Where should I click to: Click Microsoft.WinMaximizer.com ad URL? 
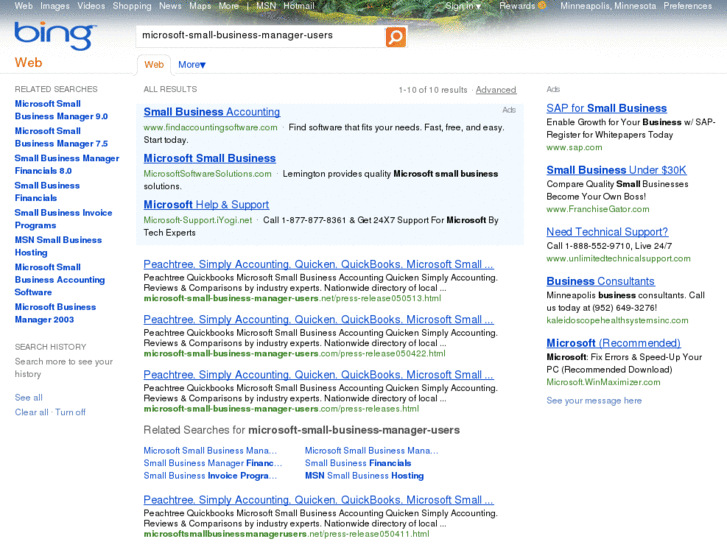pos(603,382)
